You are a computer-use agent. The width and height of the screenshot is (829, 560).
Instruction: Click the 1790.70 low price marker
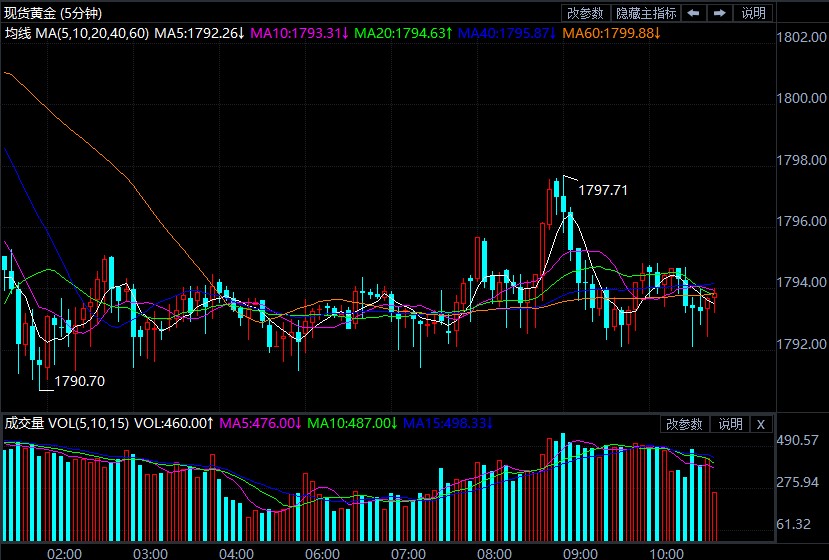(x=79, y=381)
